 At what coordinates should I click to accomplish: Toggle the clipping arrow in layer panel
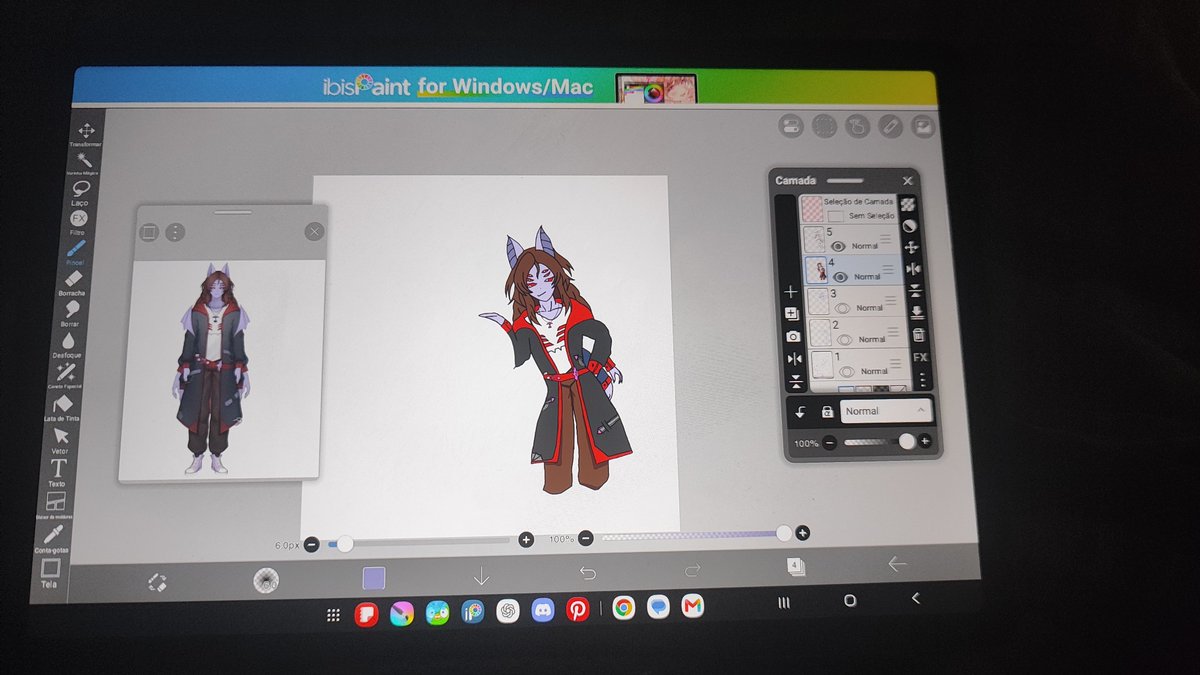[x=801, y=411]
